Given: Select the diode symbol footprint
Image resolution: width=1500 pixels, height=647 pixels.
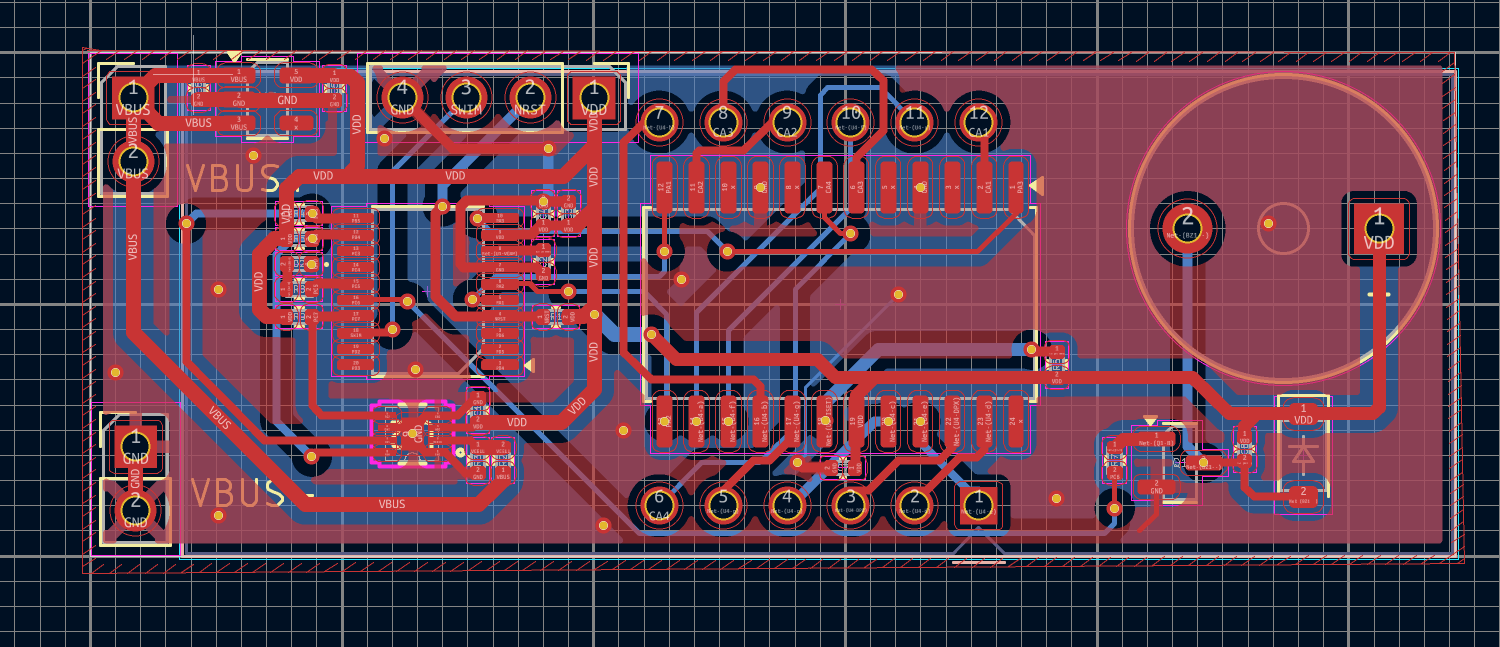Looking at the screenshot, I should click(x=1303, y=453).
